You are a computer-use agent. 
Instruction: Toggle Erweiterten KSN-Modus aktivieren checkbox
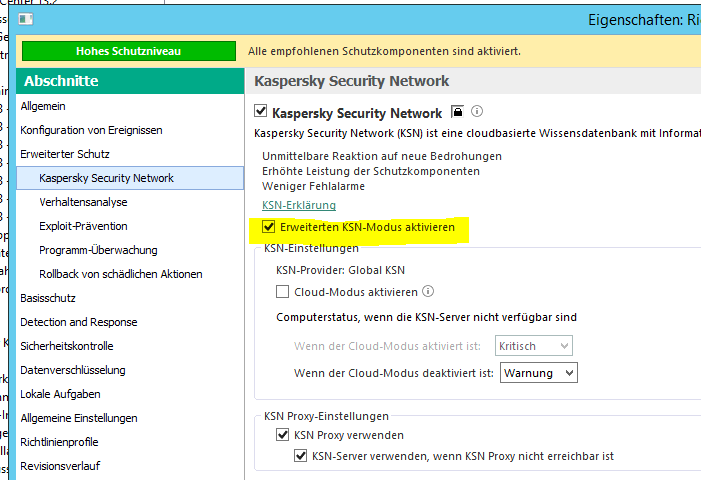269,227
